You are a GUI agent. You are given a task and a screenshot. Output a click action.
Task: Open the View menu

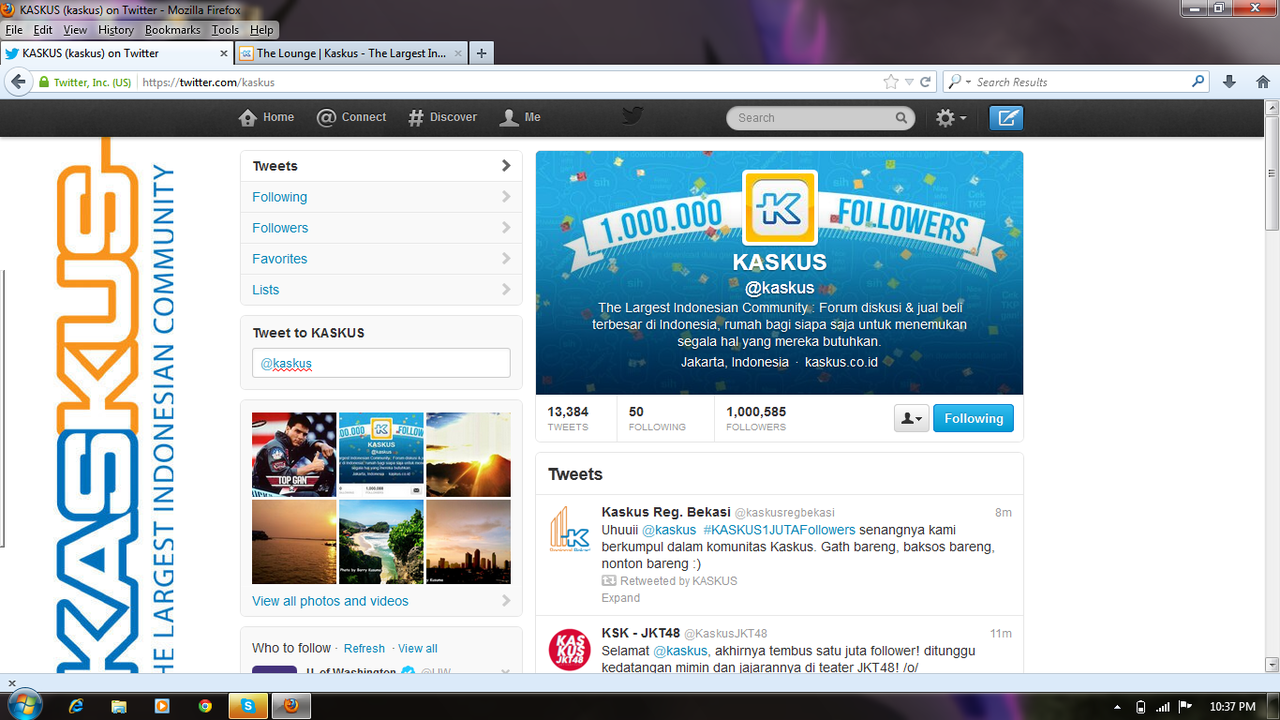(x=75, y=30)
